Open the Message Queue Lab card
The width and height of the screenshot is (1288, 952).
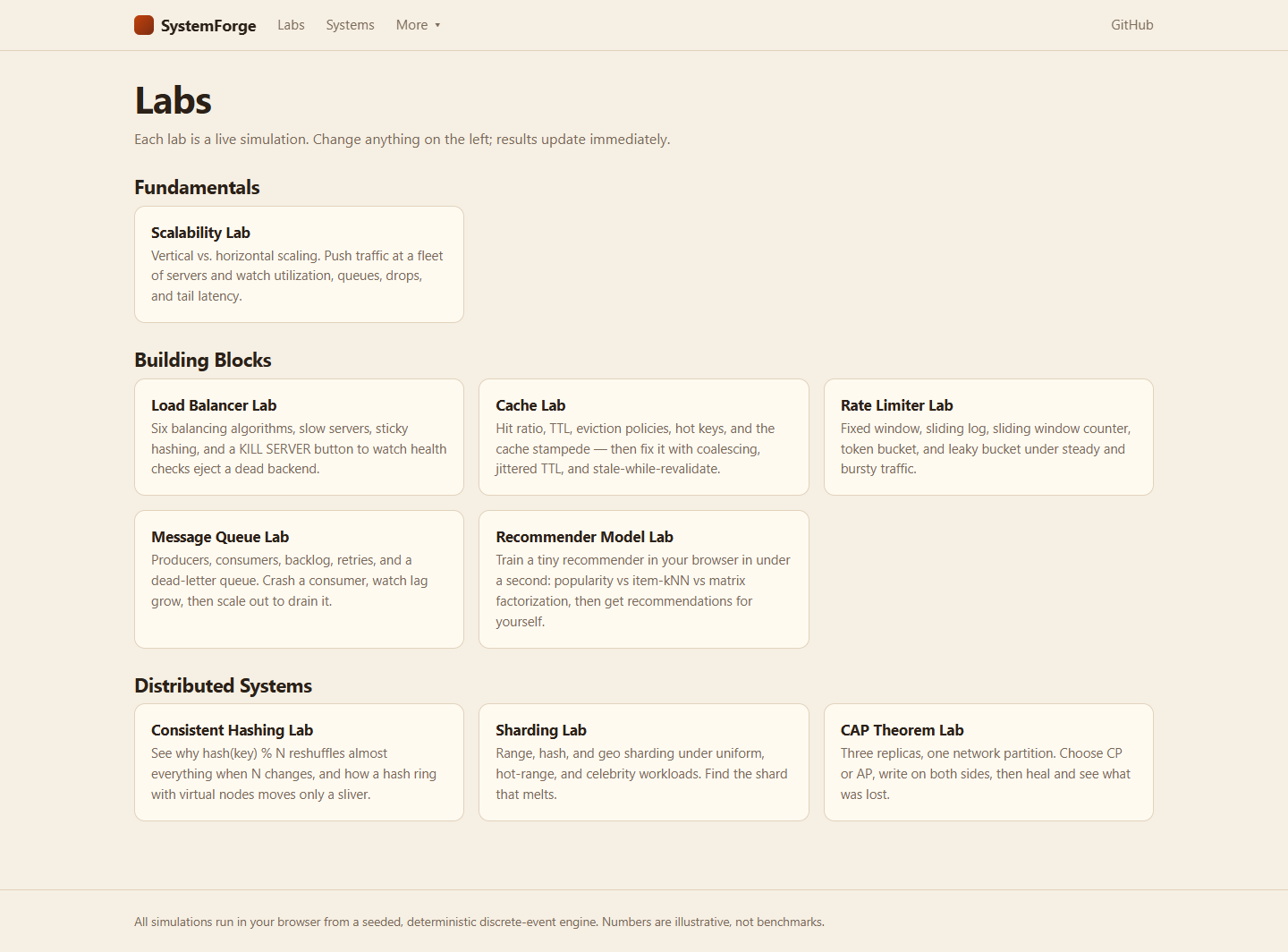[x=299, y=579]
